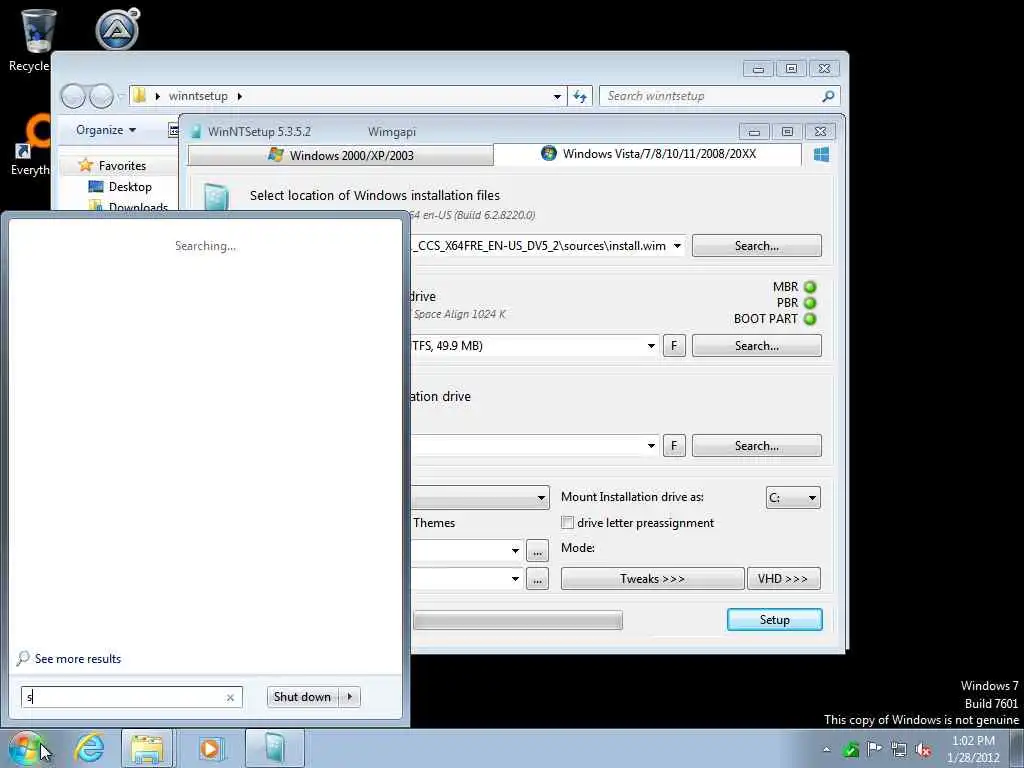Click Search for the installation drive

(756, 446)
